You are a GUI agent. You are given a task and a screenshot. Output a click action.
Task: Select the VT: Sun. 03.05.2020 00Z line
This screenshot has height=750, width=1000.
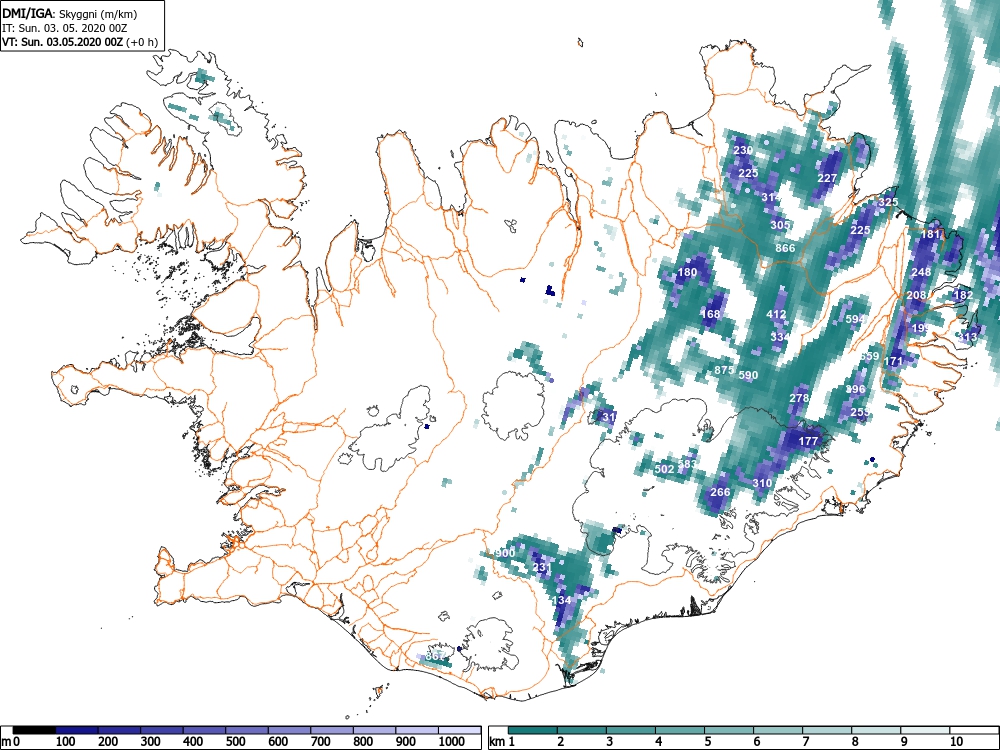point(80,42)
